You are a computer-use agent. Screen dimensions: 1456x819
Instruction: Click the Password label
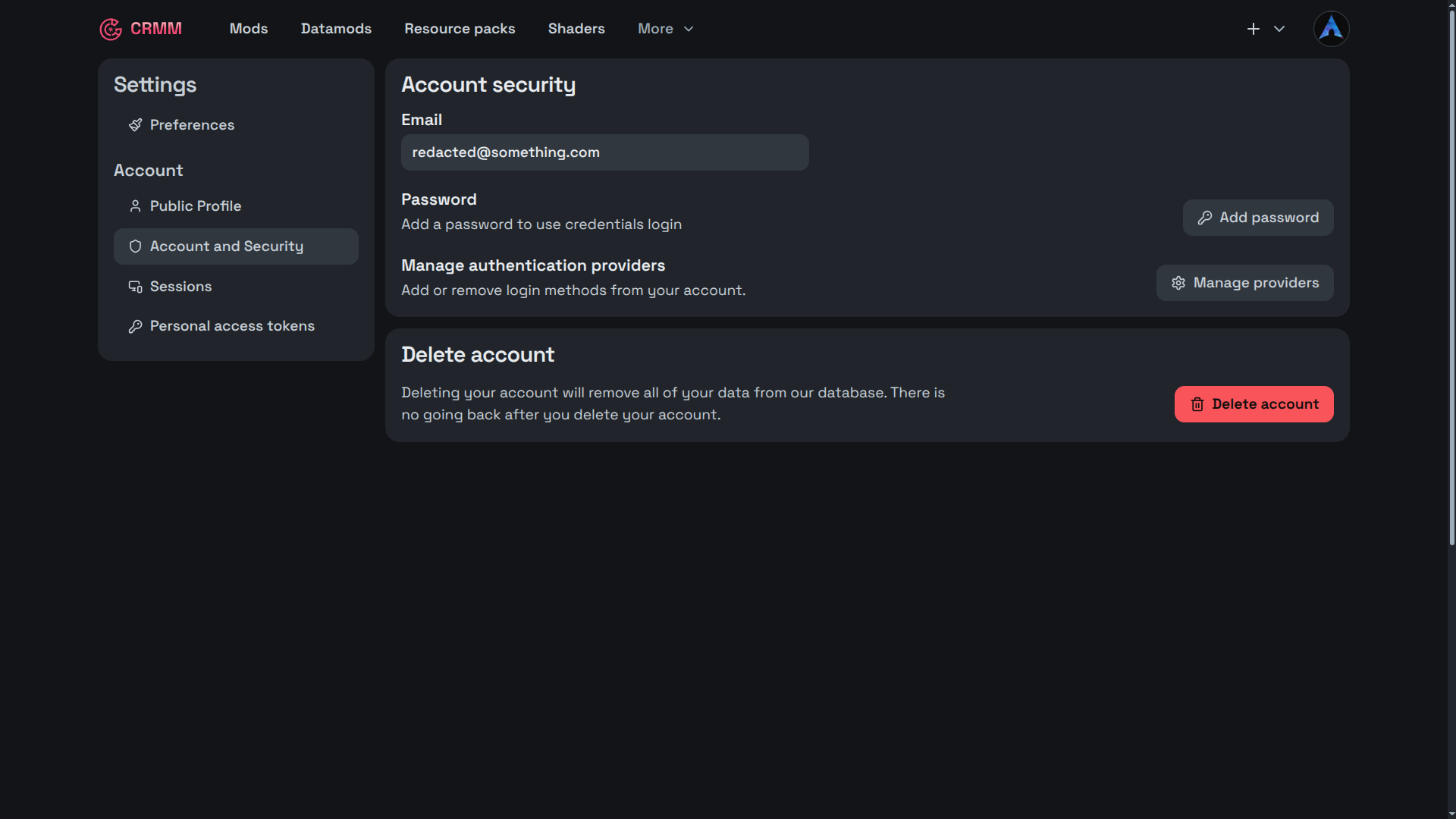tap(439, 199)
